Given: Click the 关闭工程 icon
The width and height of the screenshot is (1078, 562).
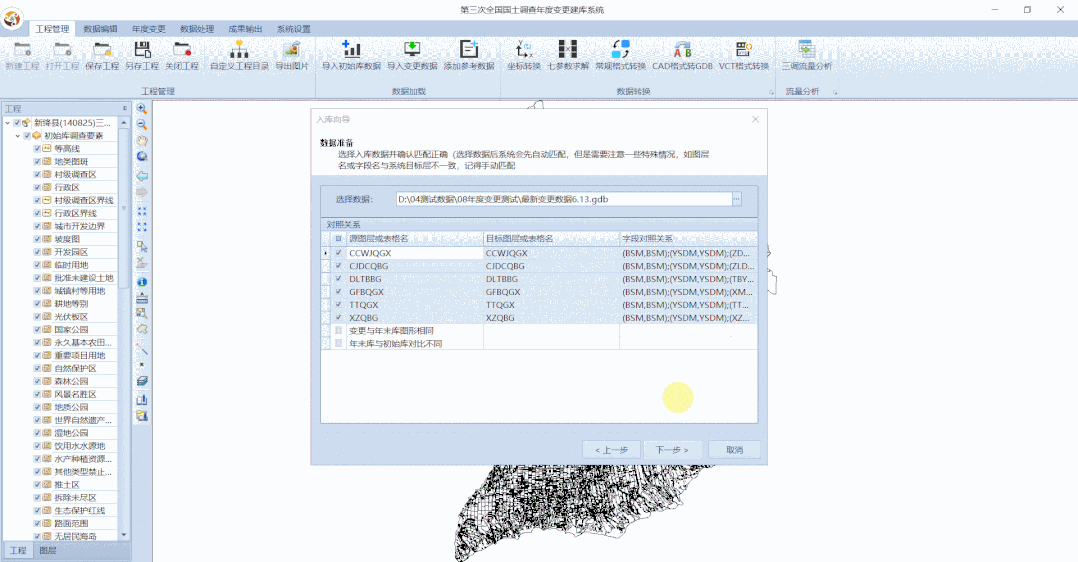Looking at the screenshot, I should [x=182, y=55].
